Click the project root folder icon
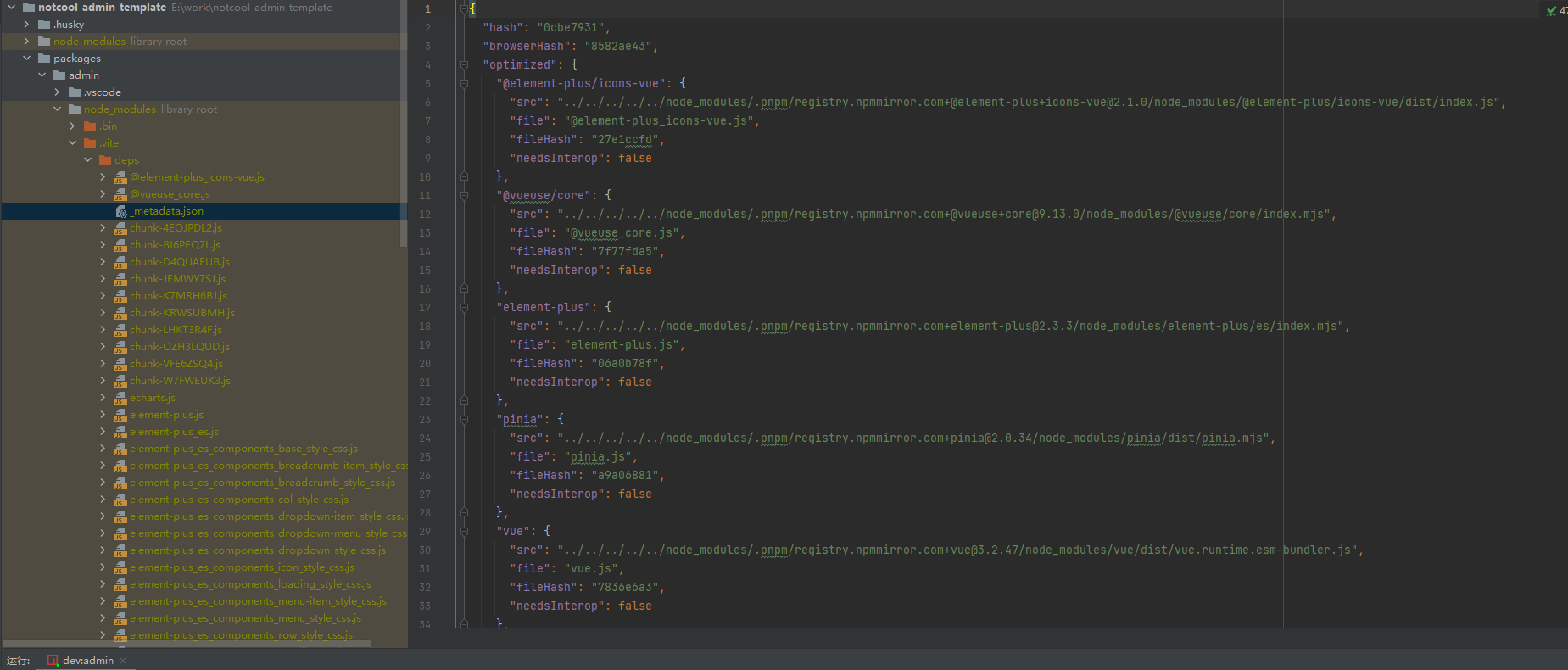The width and height of the screenshot is (1568, 670). 29,7
